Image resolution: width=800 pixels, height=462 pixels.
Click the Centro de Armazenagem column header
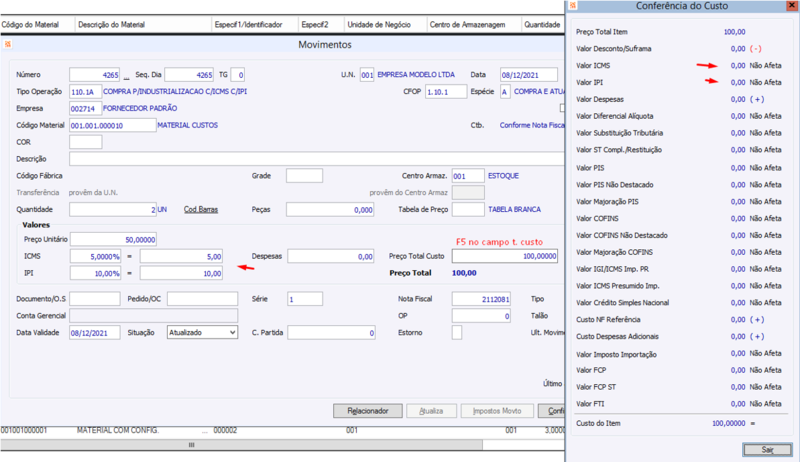(x=467, y=24)
